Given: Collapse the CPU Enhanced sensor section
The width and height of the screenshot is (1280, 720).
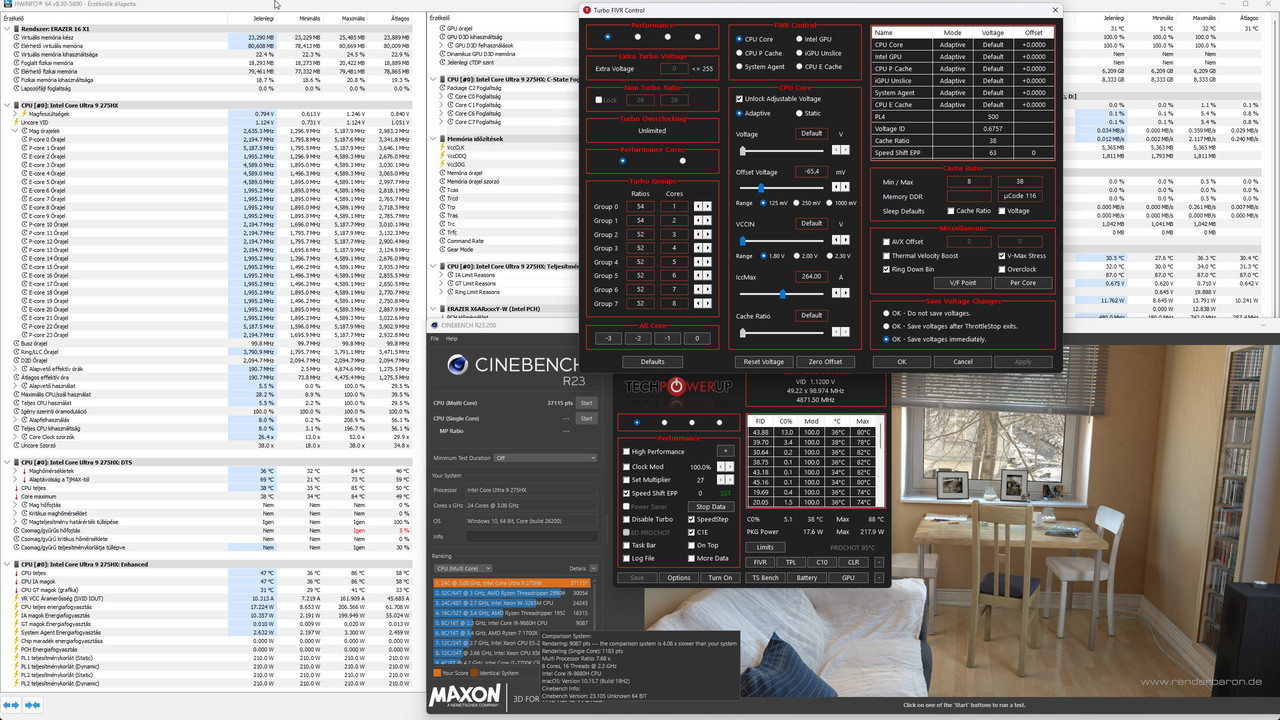Looking at the screenshot, I should click(x=7, y=564).
